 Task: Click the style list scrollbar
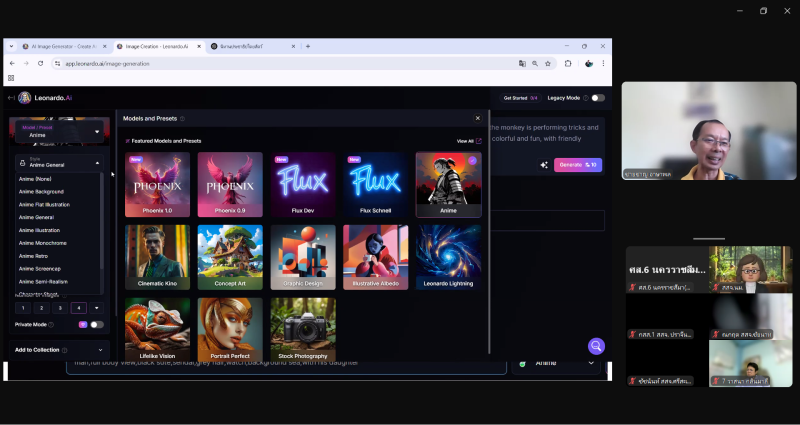102,221
